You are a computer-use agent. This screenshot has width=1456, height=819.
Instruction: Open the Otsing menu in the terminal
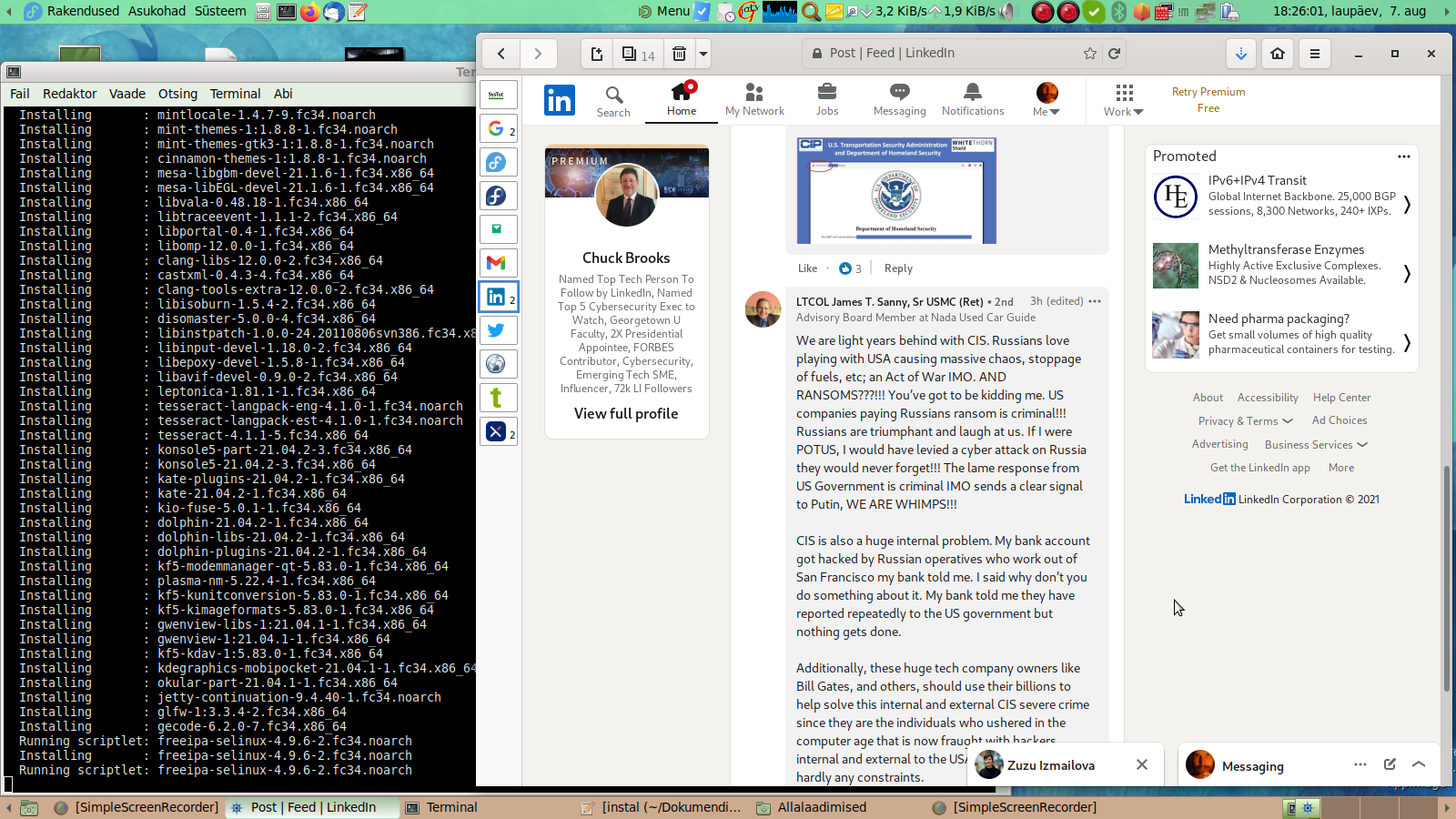tap(177, 94)
